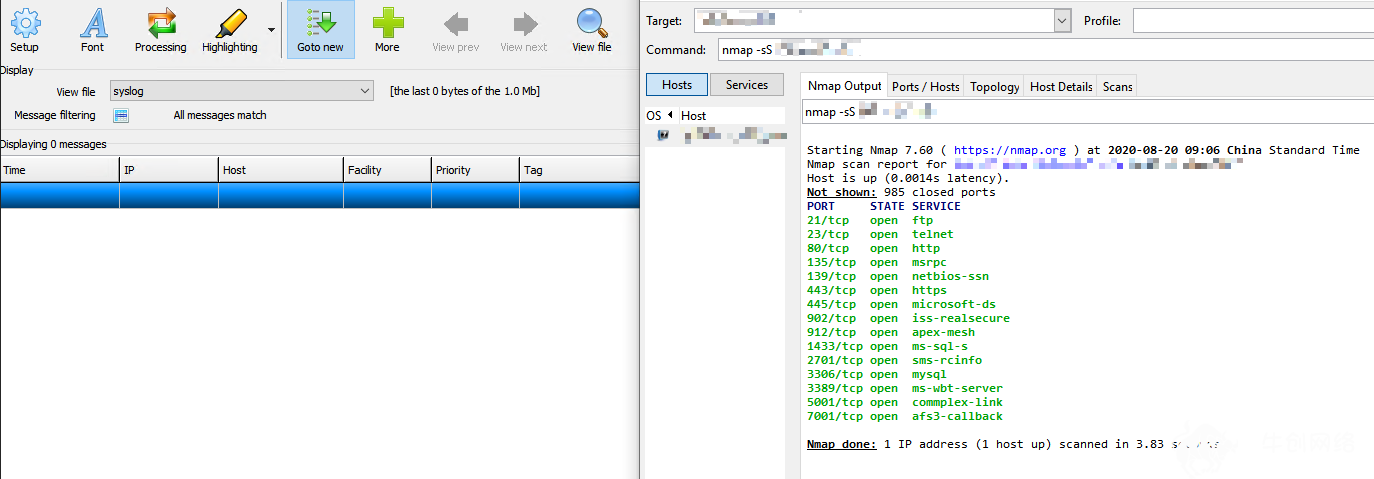Sort by the IP column header

click(x=169, y=170)
